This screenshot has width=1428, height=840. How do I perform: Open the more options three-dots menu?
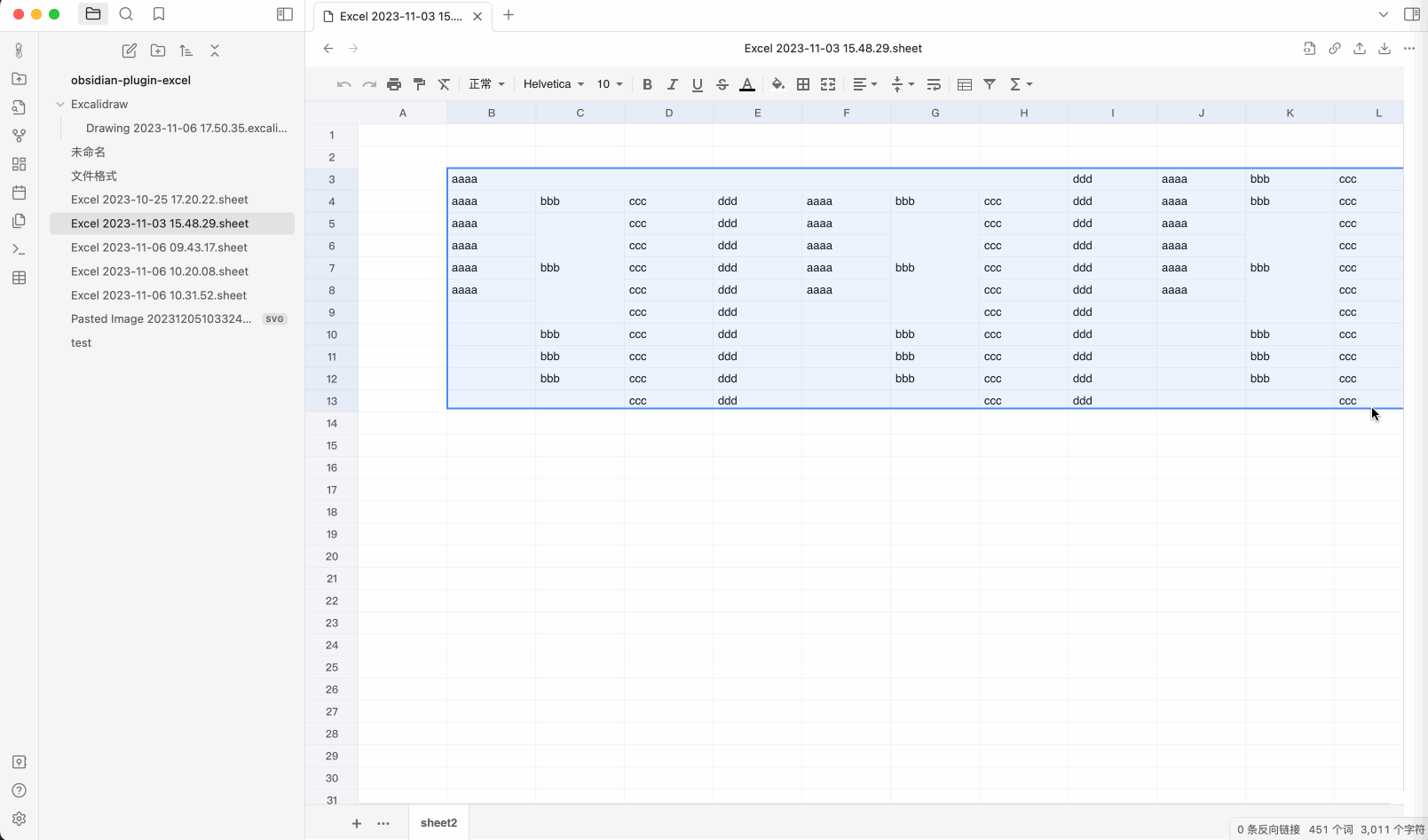click(1409, 48)
